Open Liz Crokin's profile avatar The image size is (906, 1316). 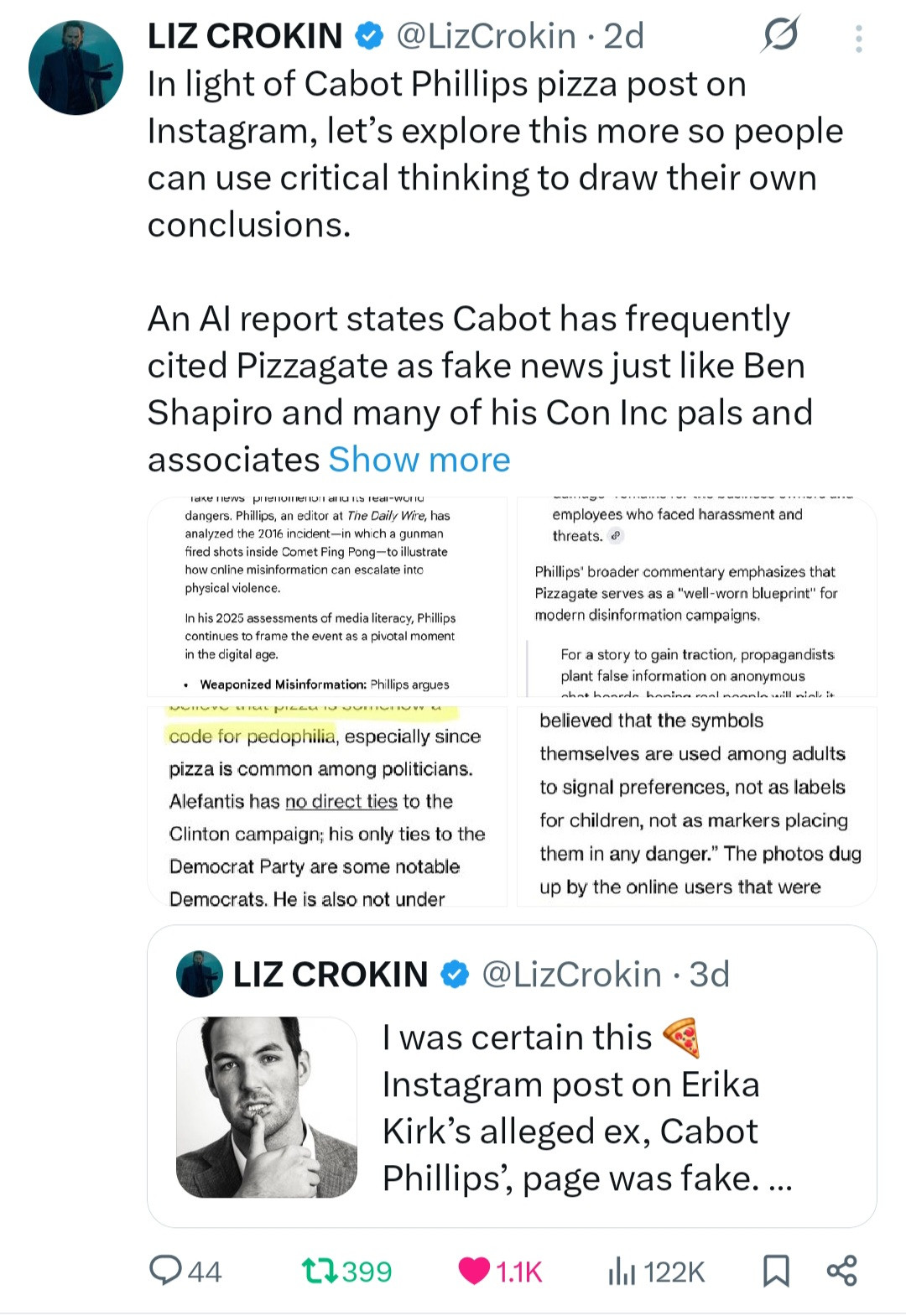point(75,68)
